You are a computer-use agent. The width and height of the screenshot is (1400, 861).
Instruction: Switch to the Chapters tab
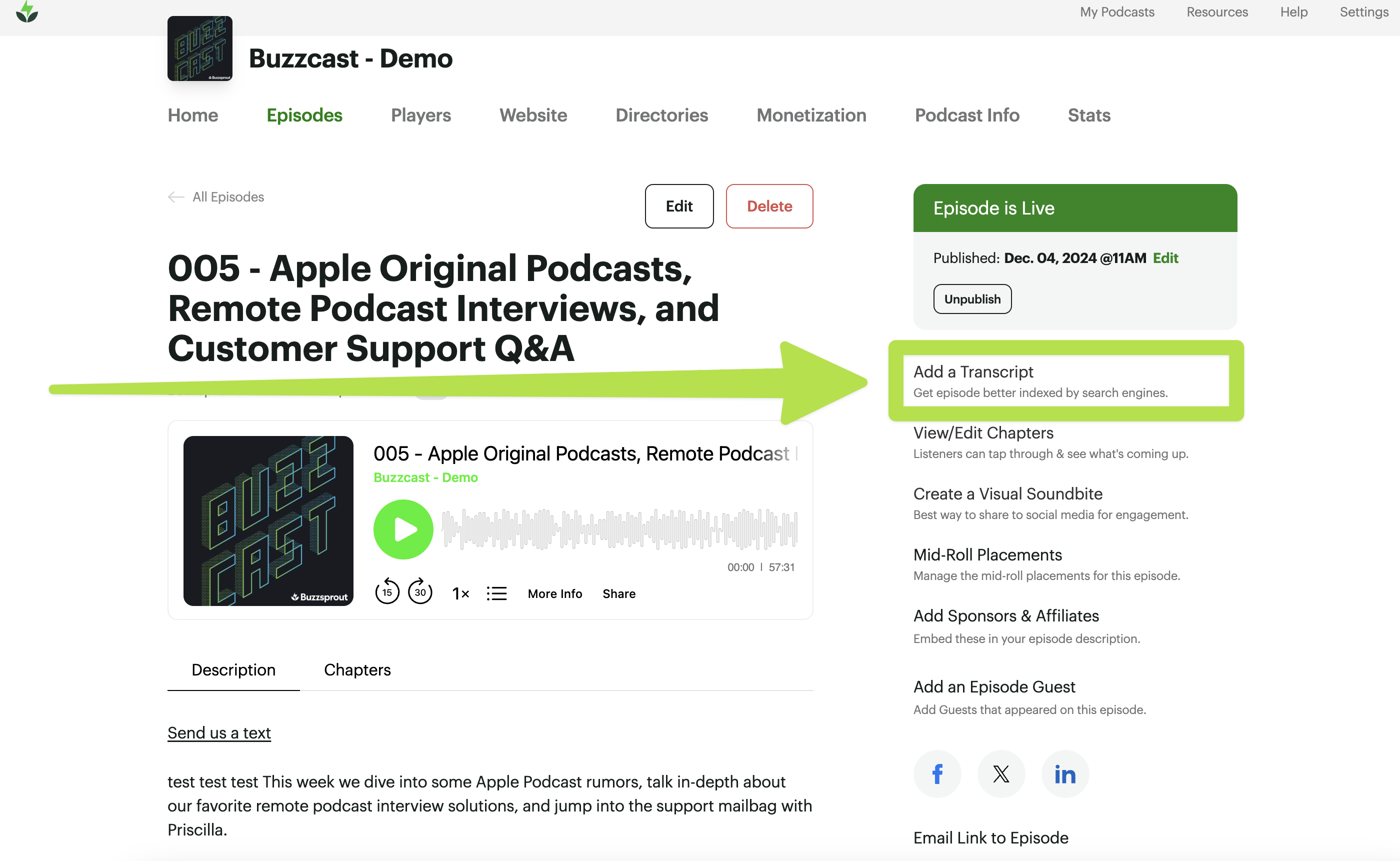(357, 669)
